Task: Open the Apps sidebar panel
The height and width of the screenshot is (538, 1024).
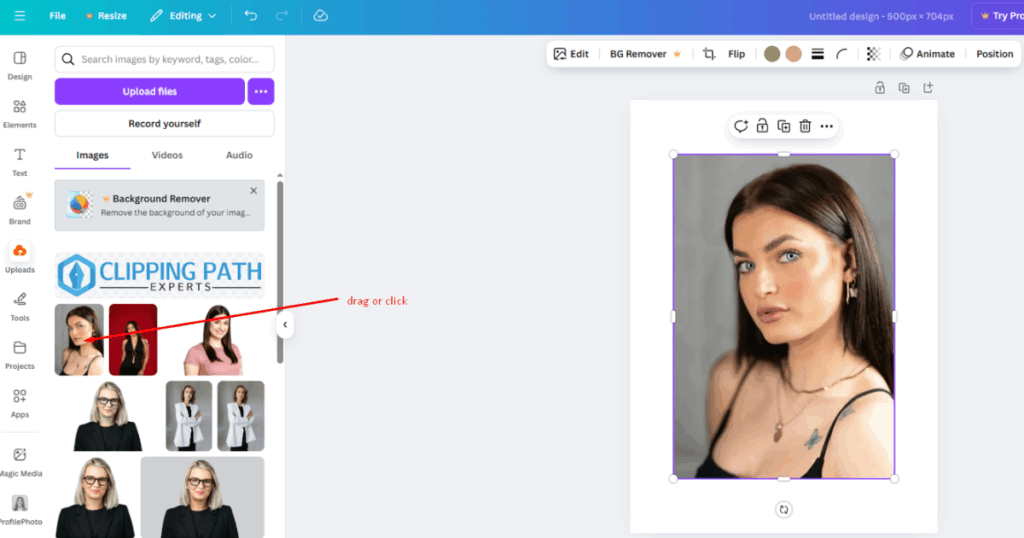Action: pyautogui.click(x=20, y=404)
